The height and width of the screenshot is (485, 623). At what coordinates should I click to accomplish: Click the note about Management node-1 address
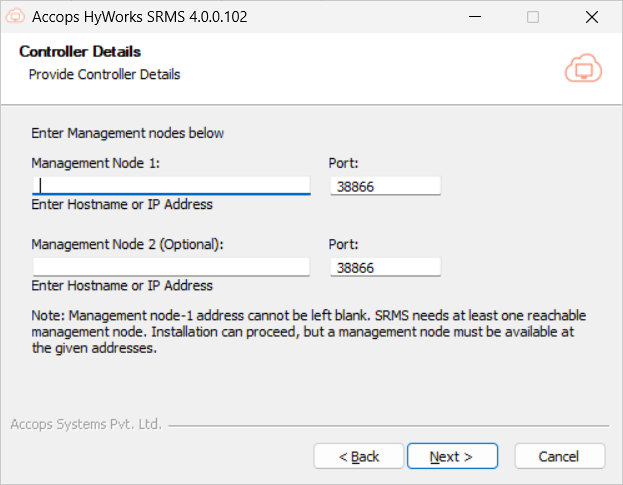coord(308,332)
